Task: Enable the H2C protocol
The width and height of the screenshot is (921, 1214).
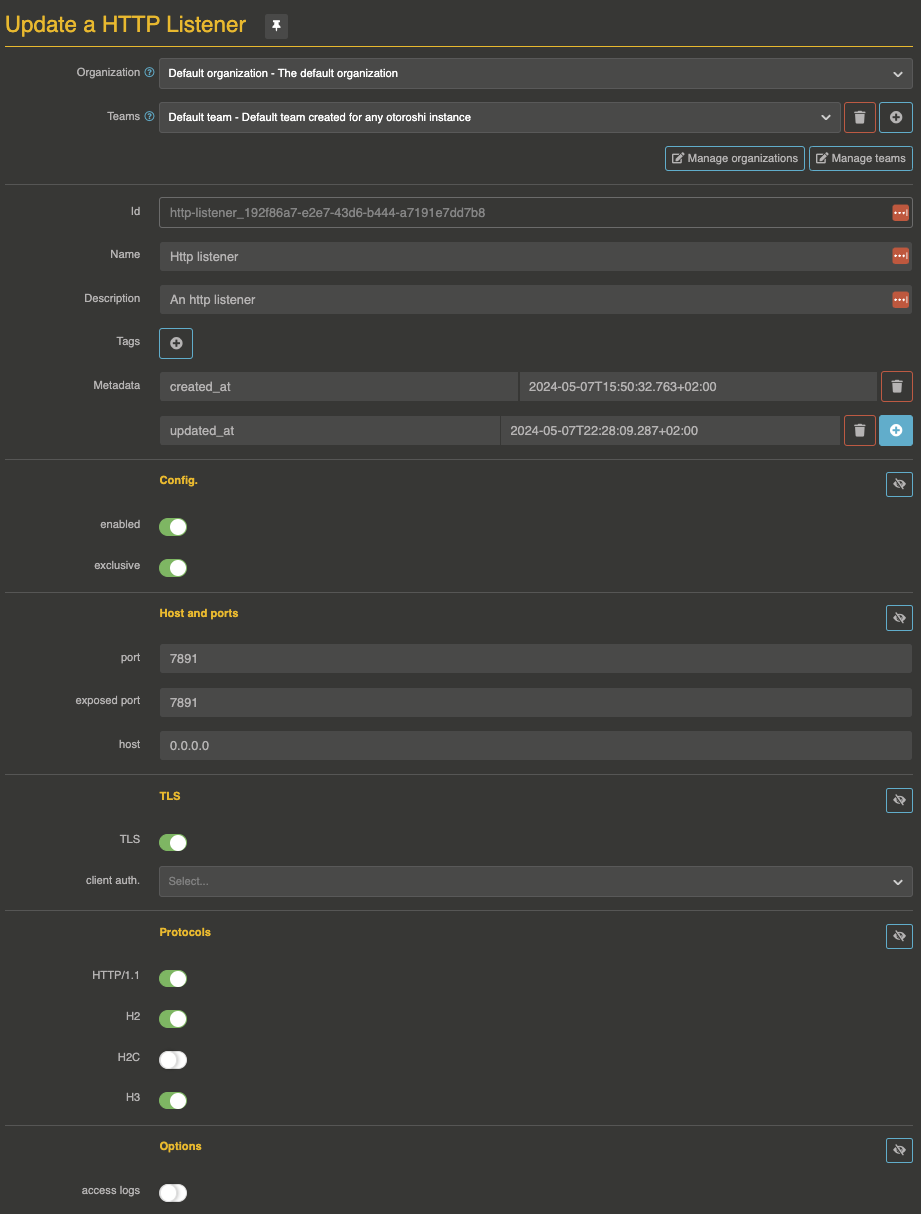Action: pos(173,1060)
